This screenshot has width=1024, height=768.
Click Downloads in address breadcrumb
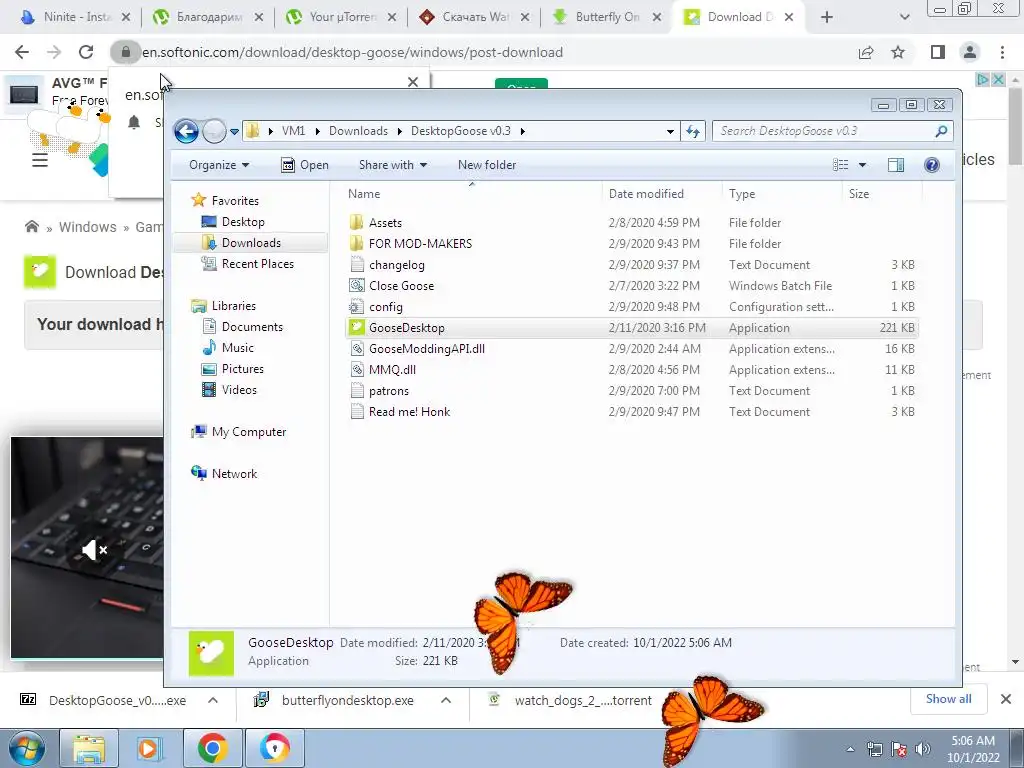point(358,131)
